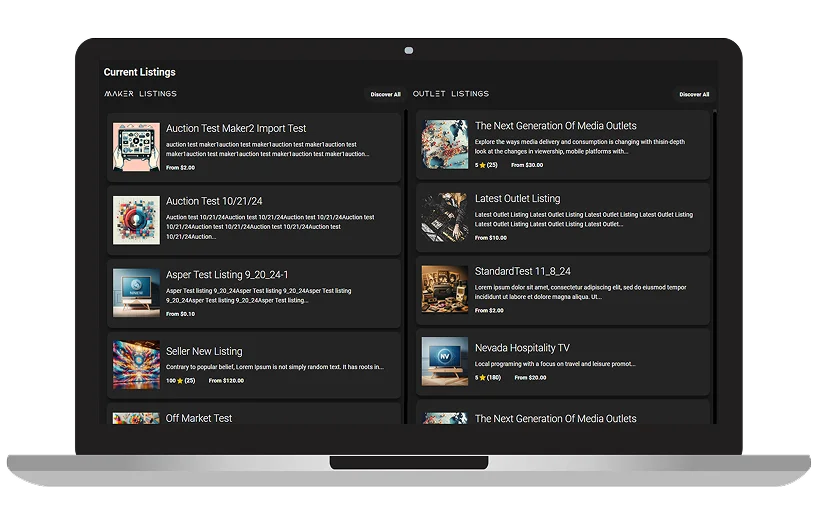Screen dimensions: 821x510
Task: Click the star icon on Seller New Listing
Action: 181,381
